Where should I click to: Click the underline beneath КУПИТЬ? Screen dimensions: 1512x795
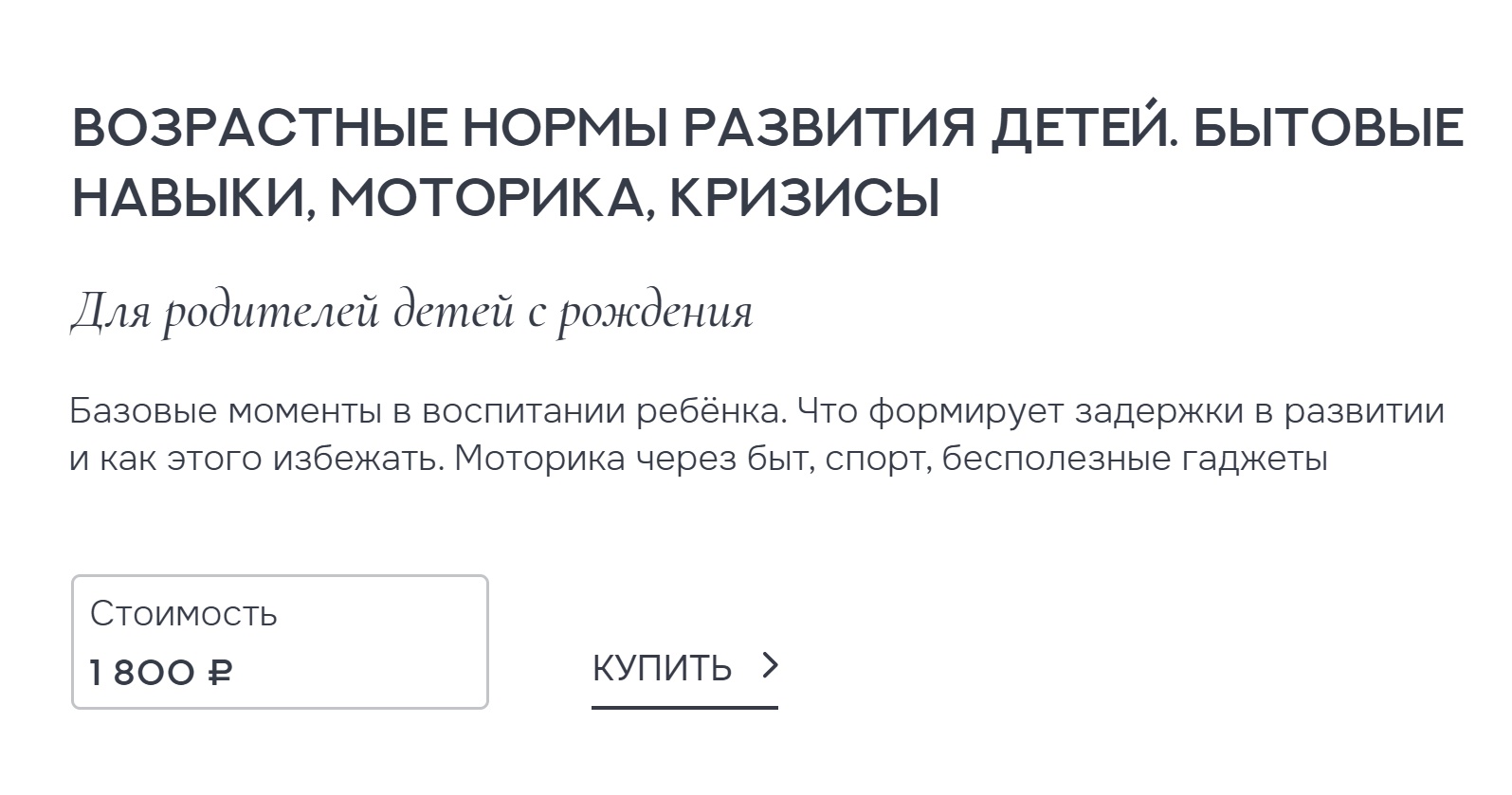(683, 705)
